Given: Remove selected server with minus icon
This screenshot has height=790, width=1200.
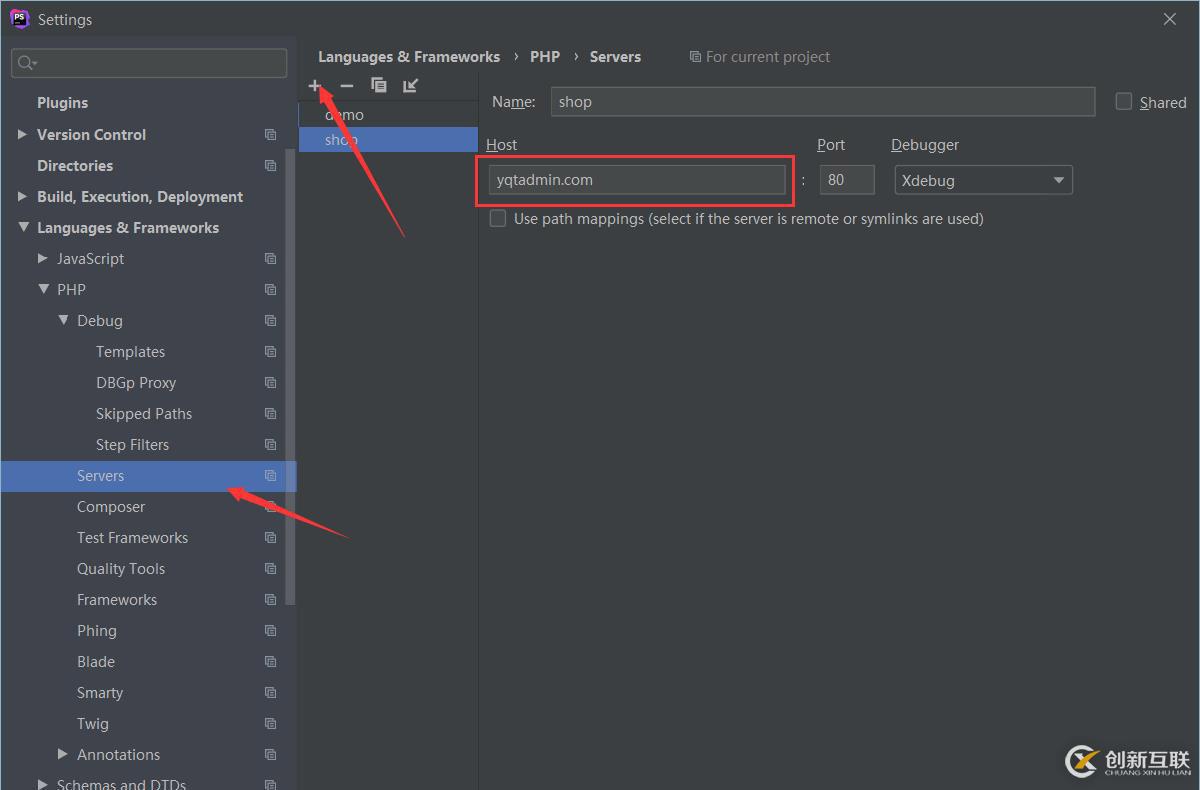Looking at the screenshot, I should (x=347, y=86).
